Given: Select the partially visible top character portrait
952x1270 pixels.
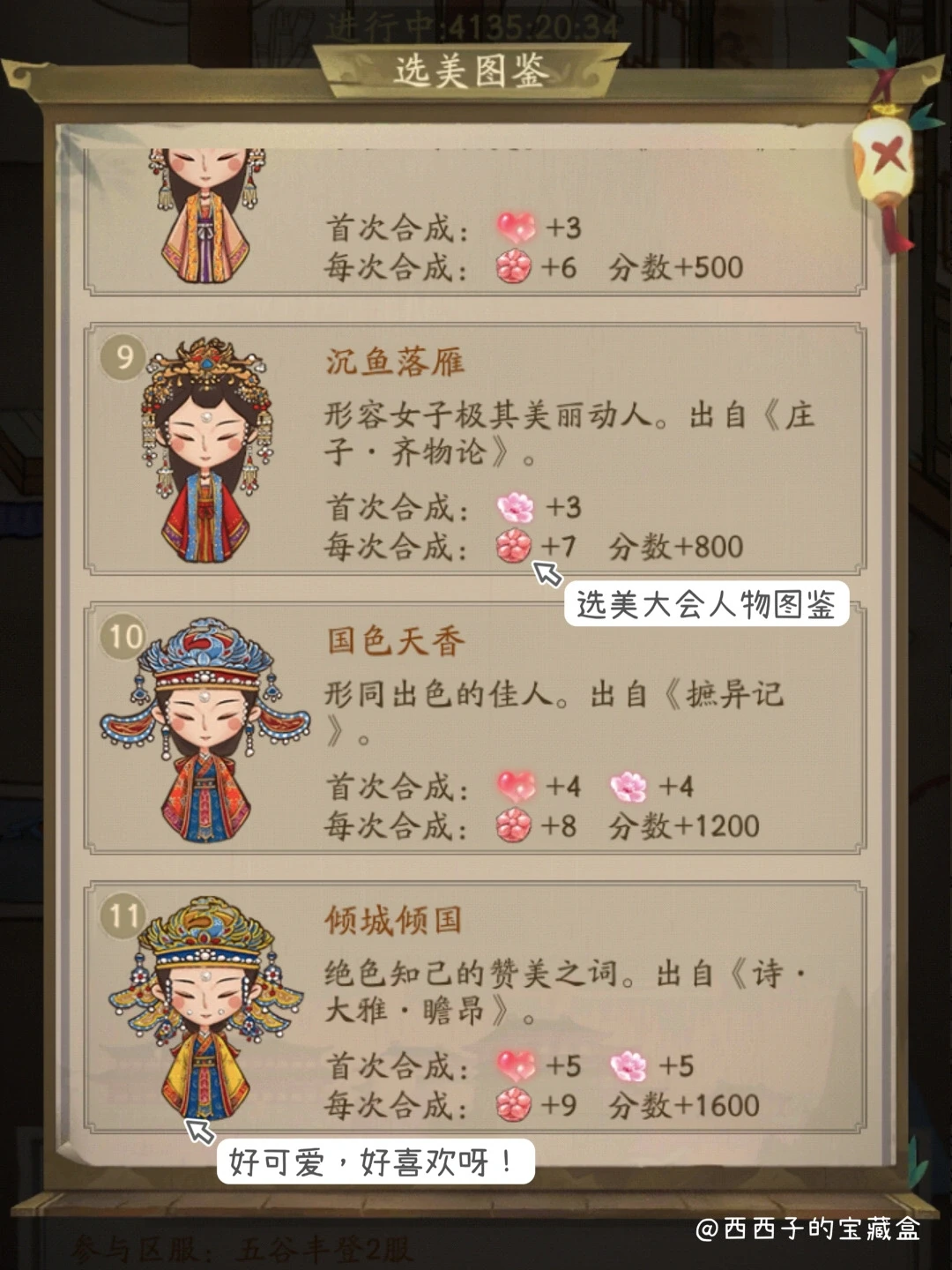Looking at the screenshot, I should pos(206,216).
